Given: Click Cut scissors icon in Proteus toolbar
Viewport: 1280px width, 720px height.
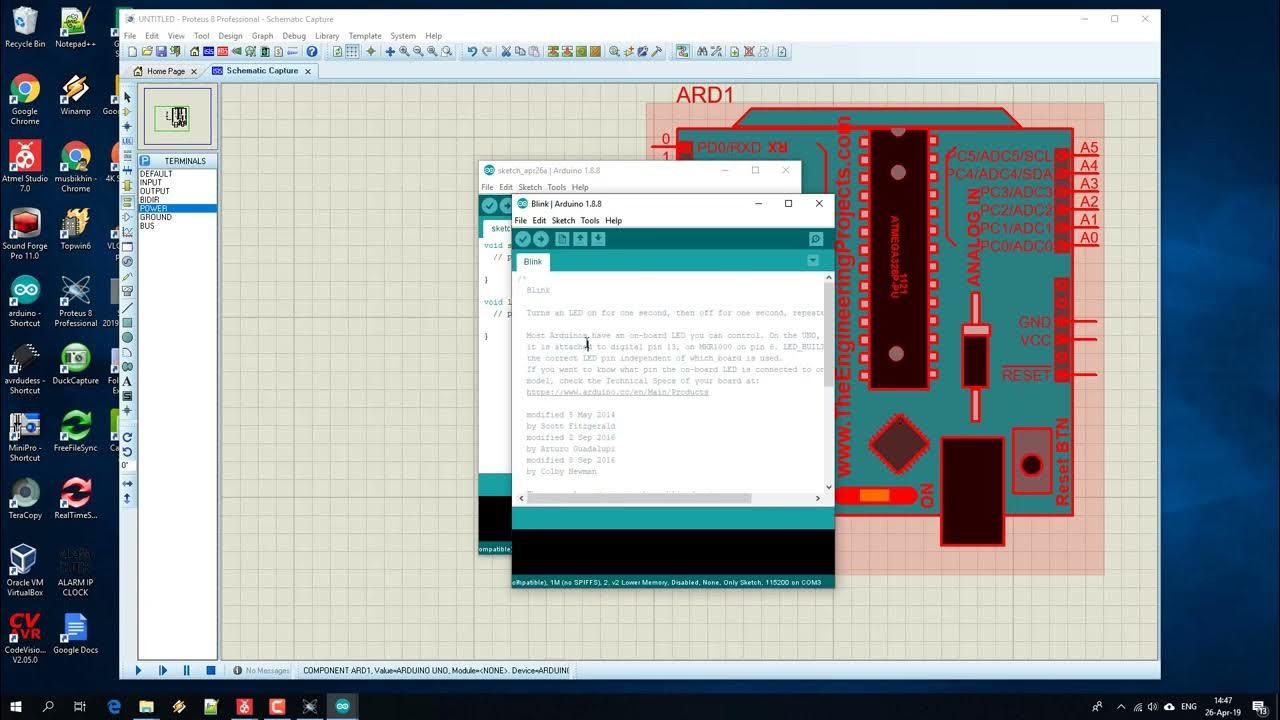Looking at the screenshot, I should tap(505, 51).
